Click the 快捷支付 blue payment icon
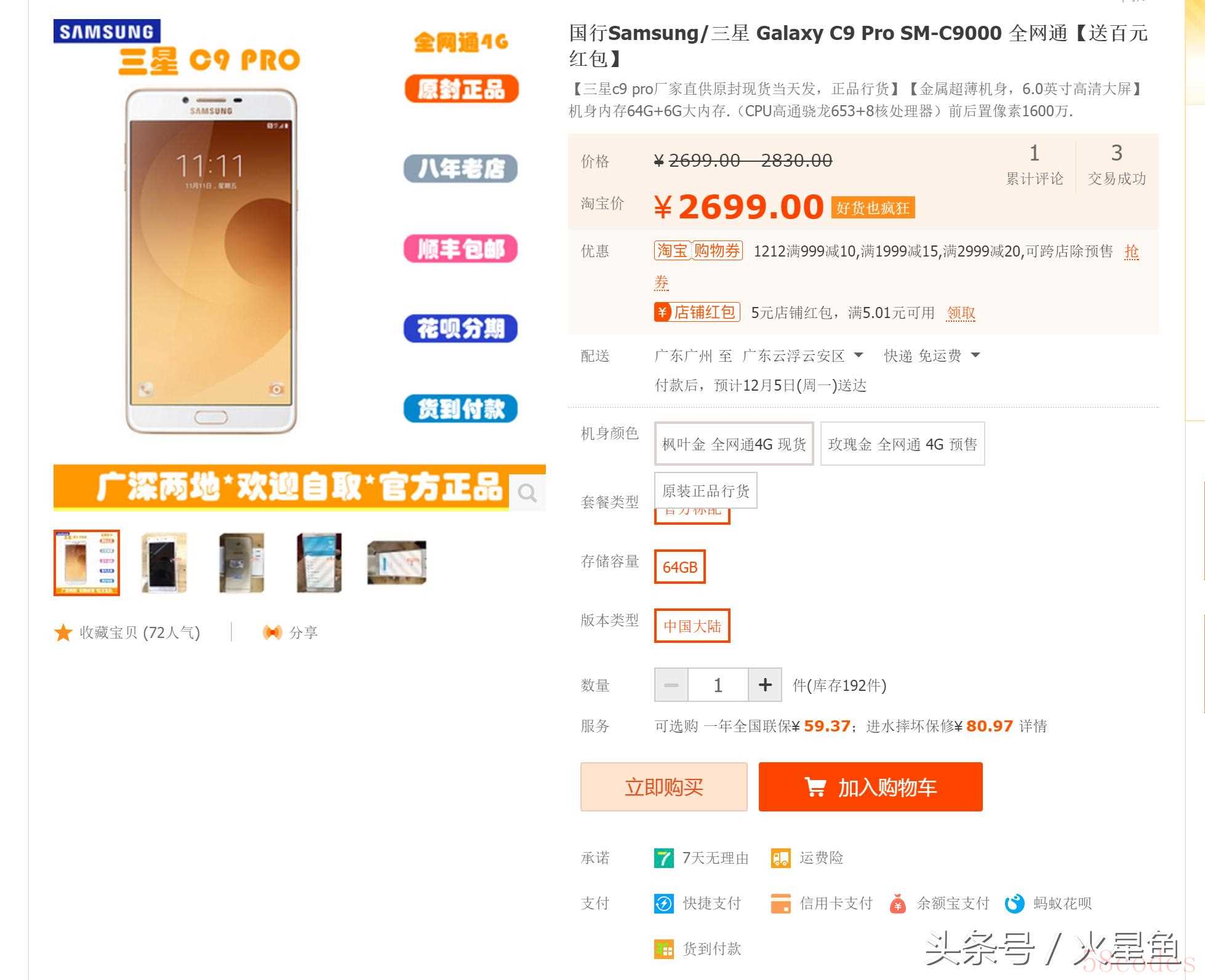Image resolution: width=1205 pixels, height=980 pixels. pos(664,903)
